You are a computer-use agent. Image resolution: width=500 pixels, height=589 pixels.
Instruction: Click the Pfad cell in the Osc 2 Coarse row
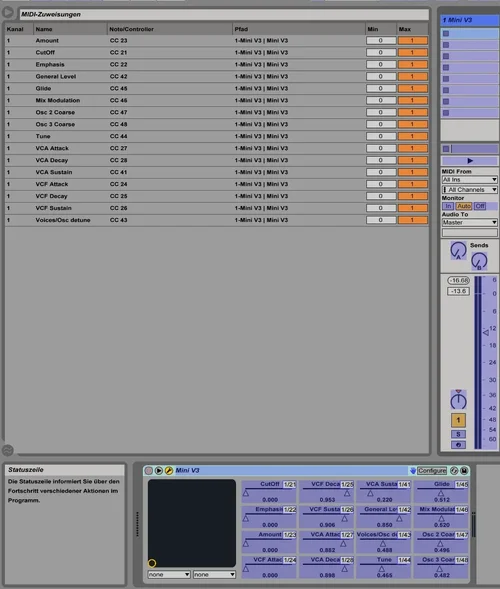[261, 112]
